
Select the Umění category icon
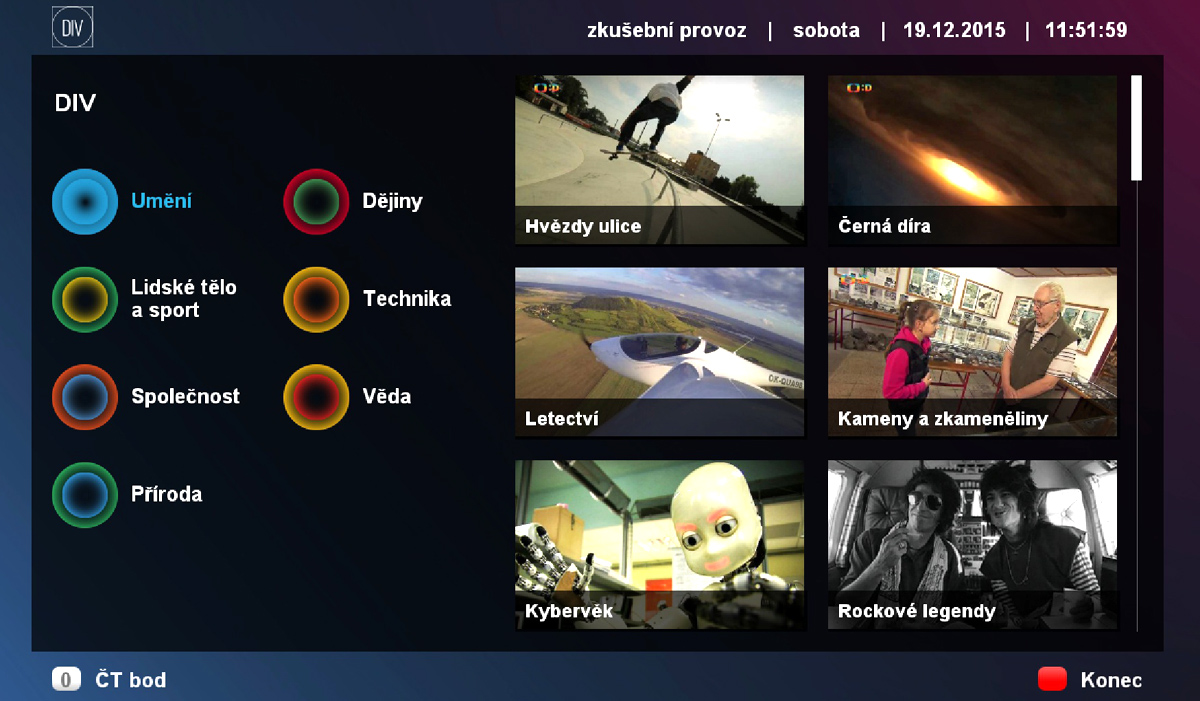(x=84, y=201)
